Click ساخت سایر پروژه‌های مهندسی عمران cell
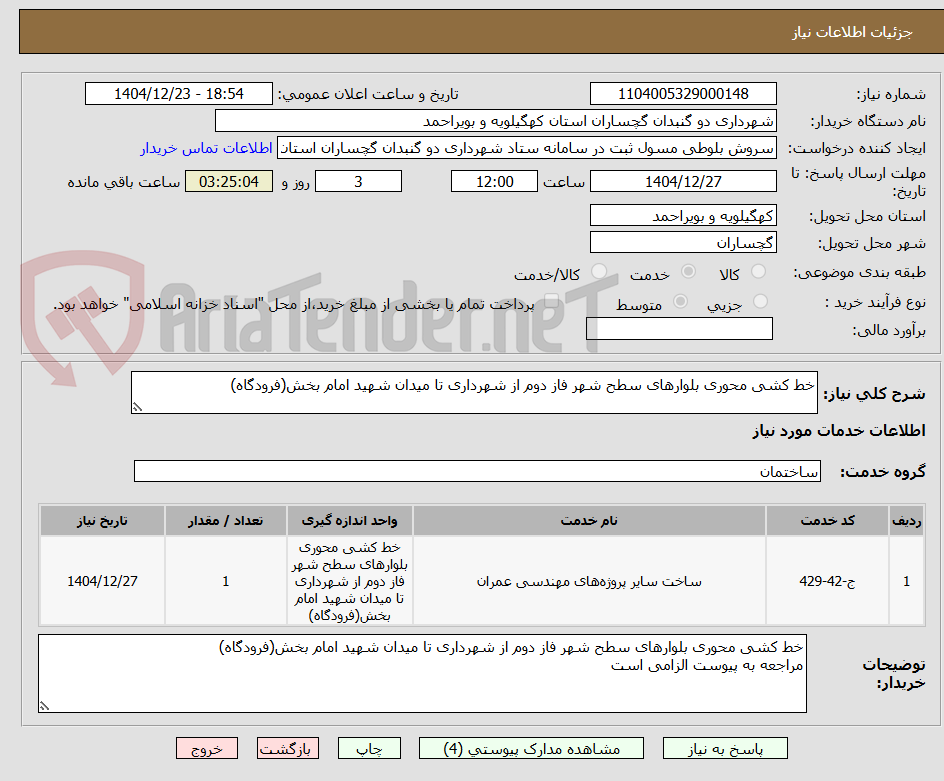Viewport: 944px width, 781px height. pos(589,581)
